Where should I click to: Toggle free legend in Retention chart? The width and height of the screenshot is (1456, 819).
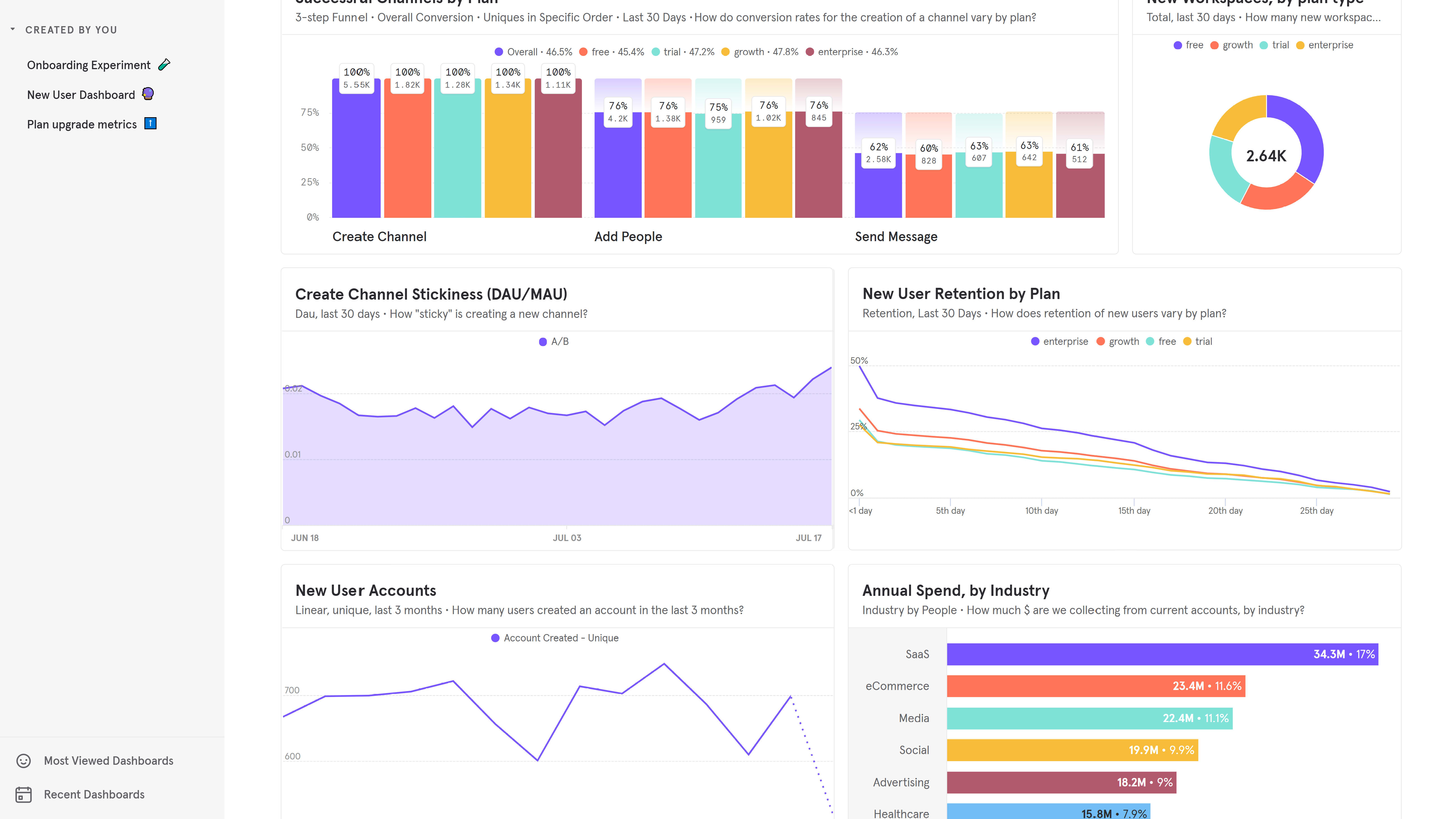point(1161,341)
